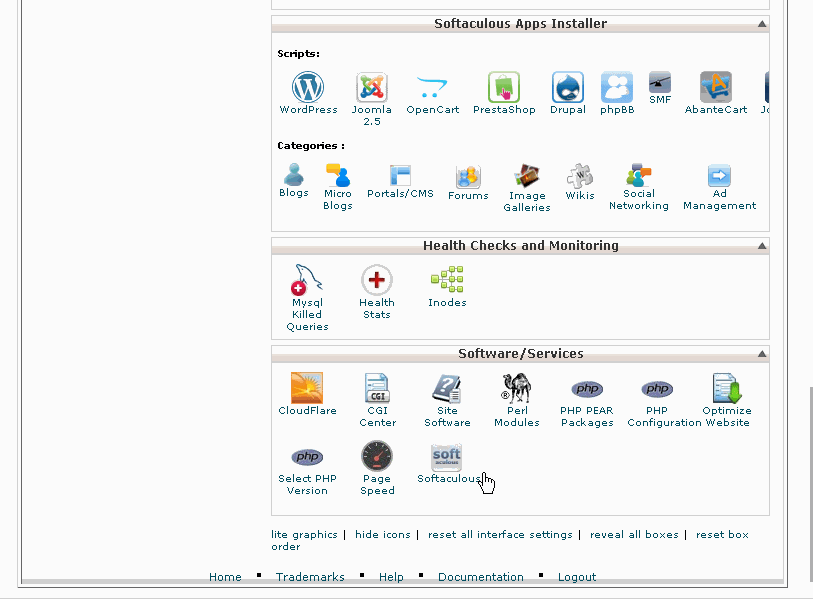View the Health Stats icon

[376, 280]
